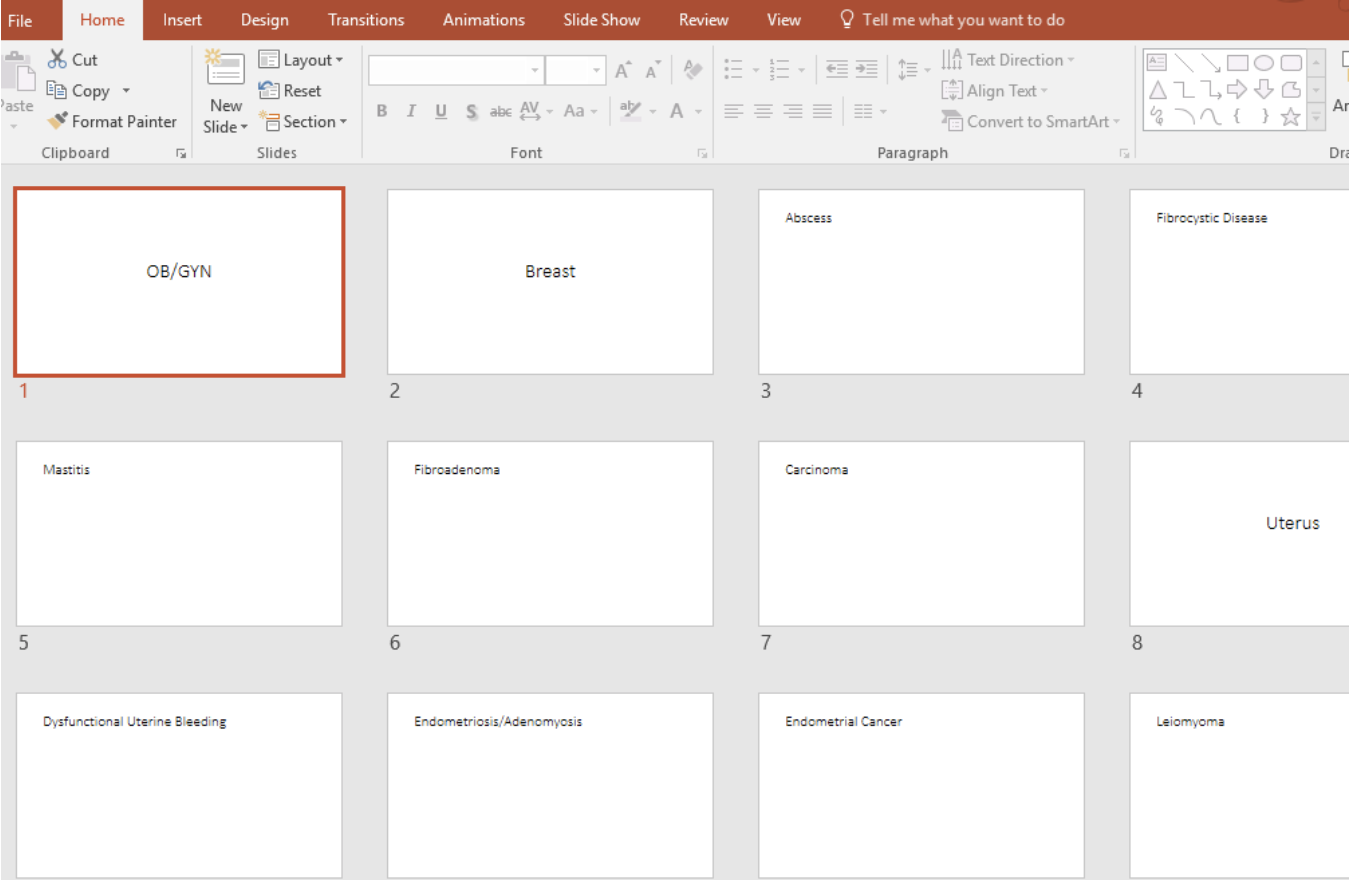The width and height of the screenshot is (1356, 882).
Task: Click the Format Painter brush icon
Action: click(x=58, y=122)
